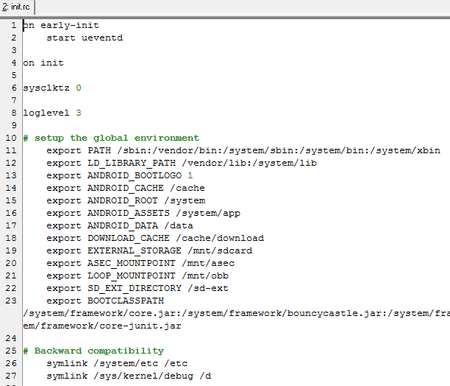Click the /cache path on line 14
Screen dimensions: 450x386
tap(187, 188)
